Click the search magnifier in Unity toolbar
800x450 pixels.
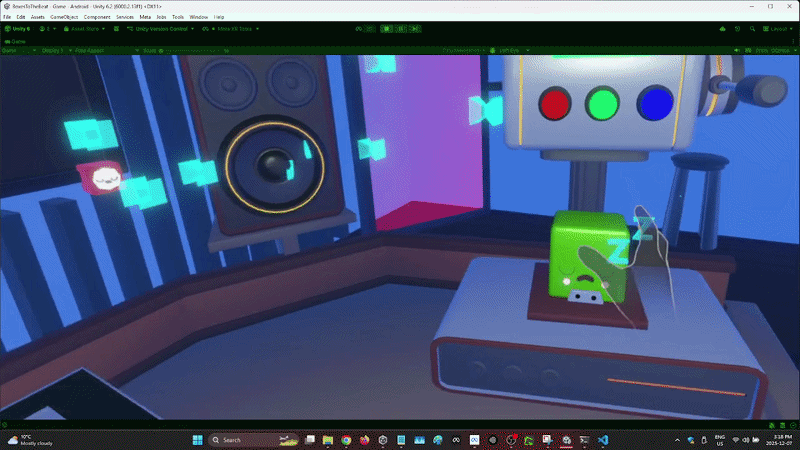tap(752, 29)
